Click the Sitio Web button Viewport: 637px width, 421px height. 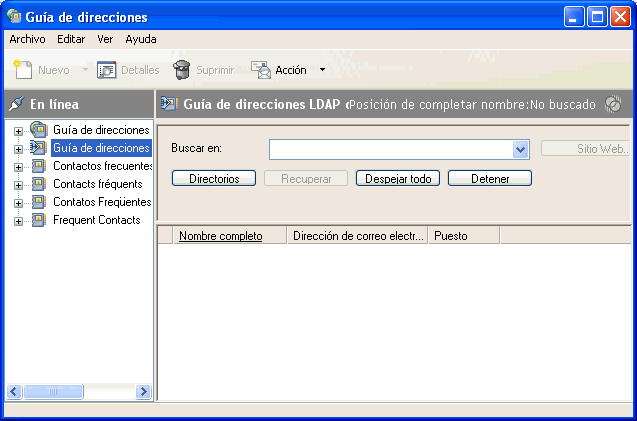click(585, 149)
